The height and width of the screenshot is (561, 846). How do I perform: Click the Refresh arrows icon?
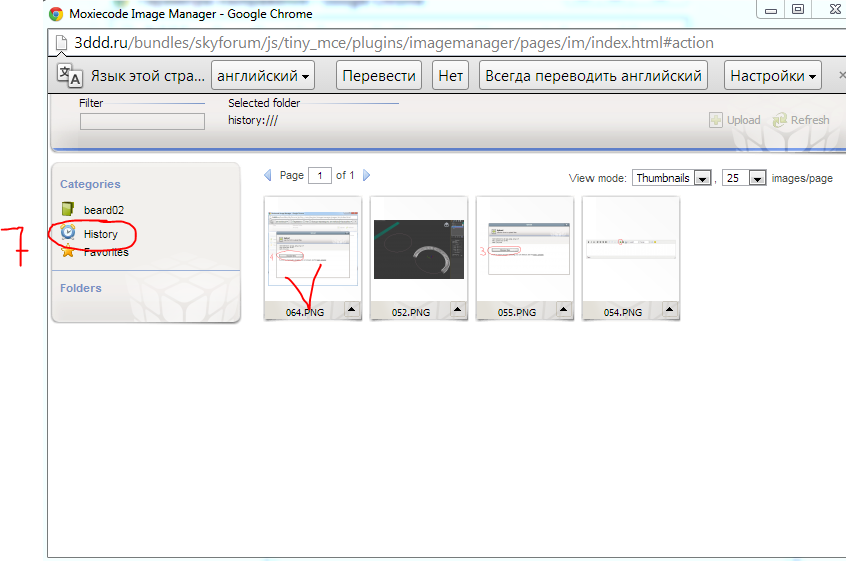[x=780, y=120]
